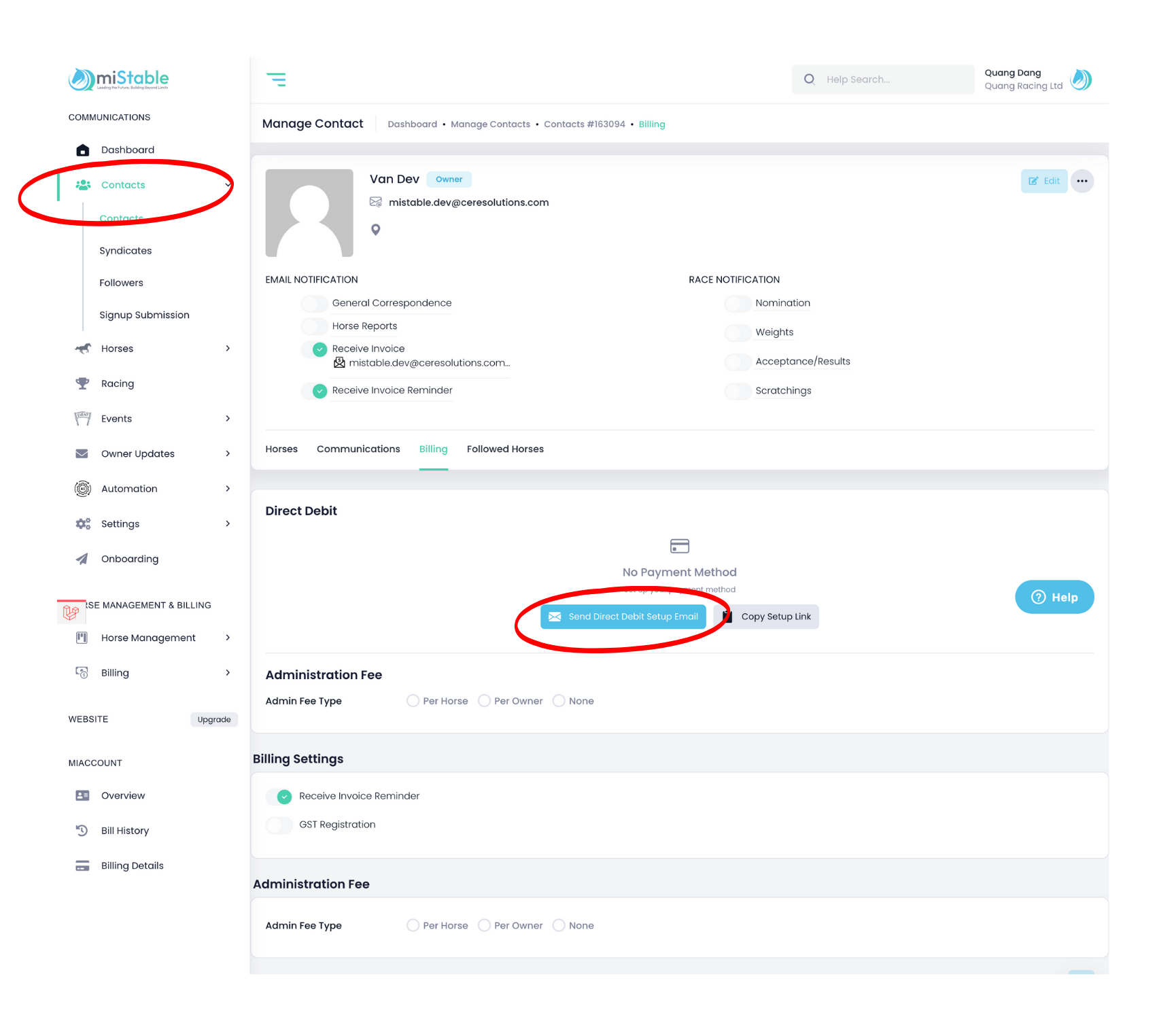
Task: Toggle the GST Registration switch
Action: 279,825
